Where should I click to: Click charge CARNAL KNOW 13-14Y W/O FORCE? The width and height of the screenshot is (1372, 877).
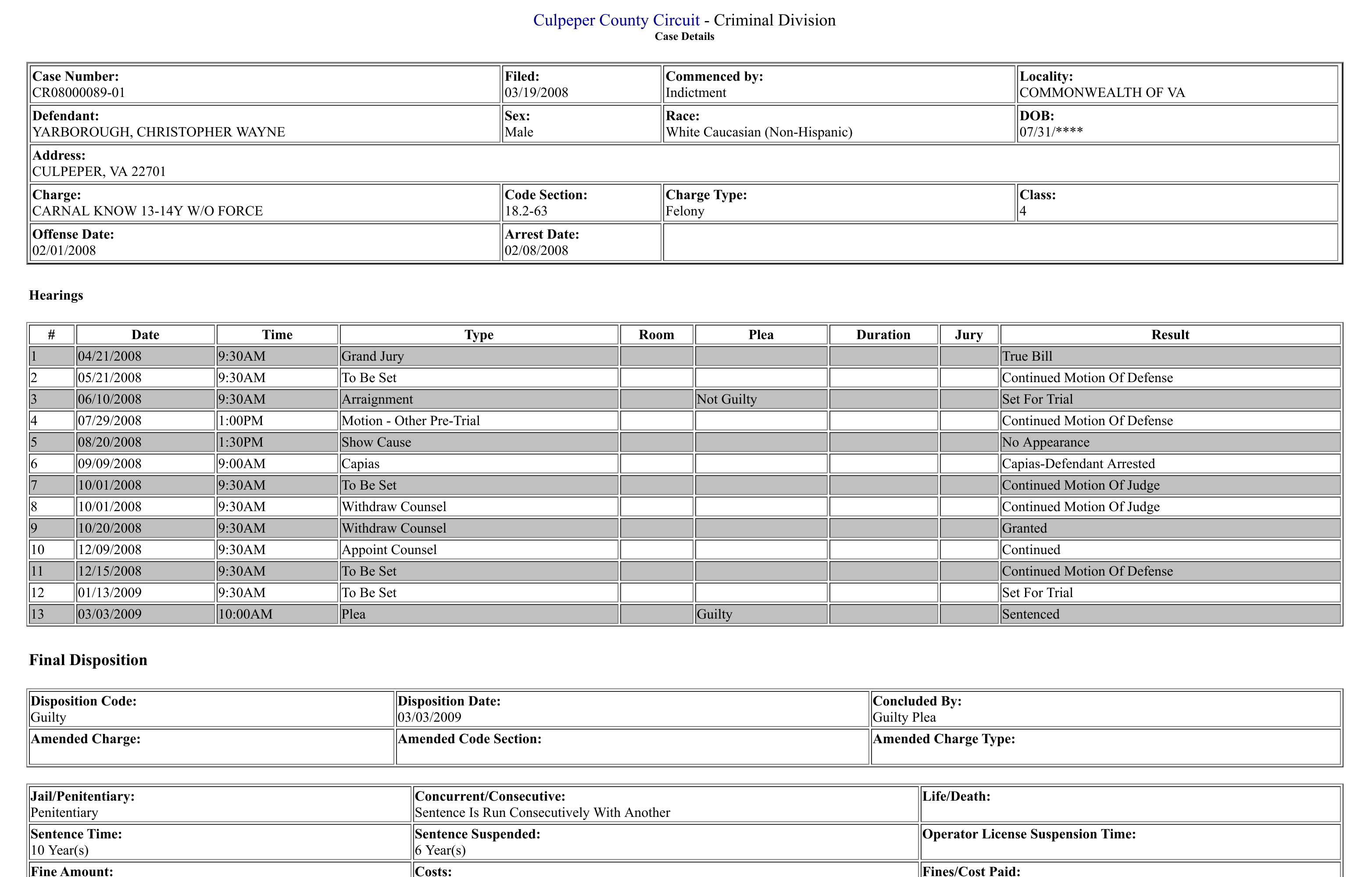click(147, 211)
